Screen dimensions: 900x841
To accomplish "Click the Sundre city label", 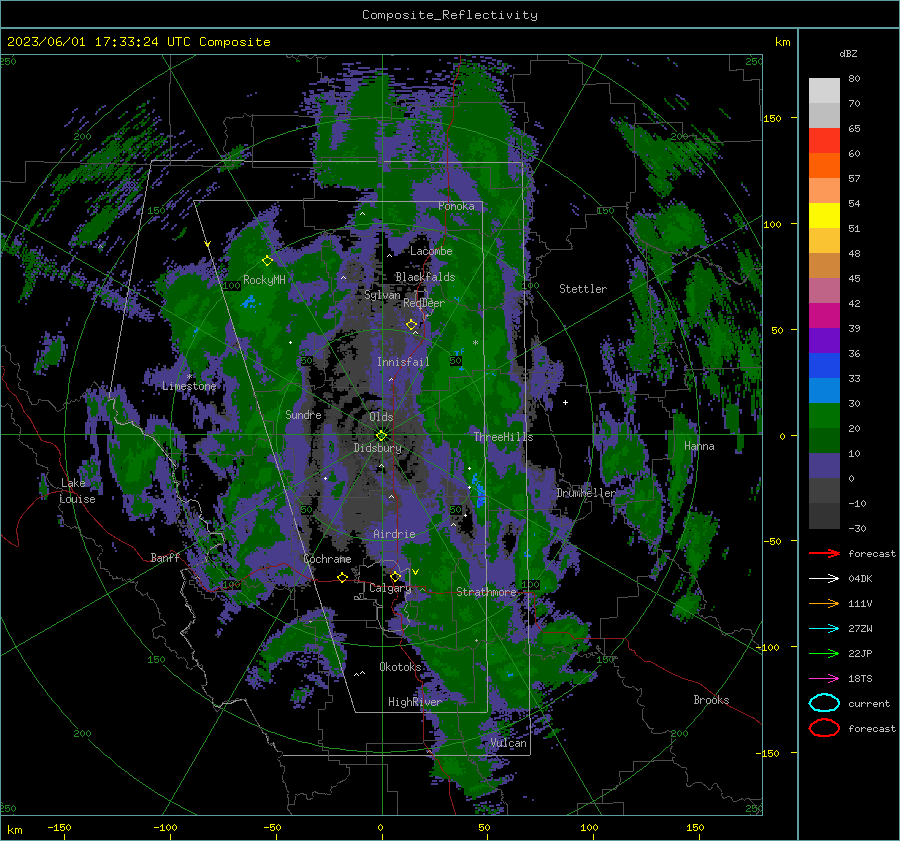I will point(303,414).
